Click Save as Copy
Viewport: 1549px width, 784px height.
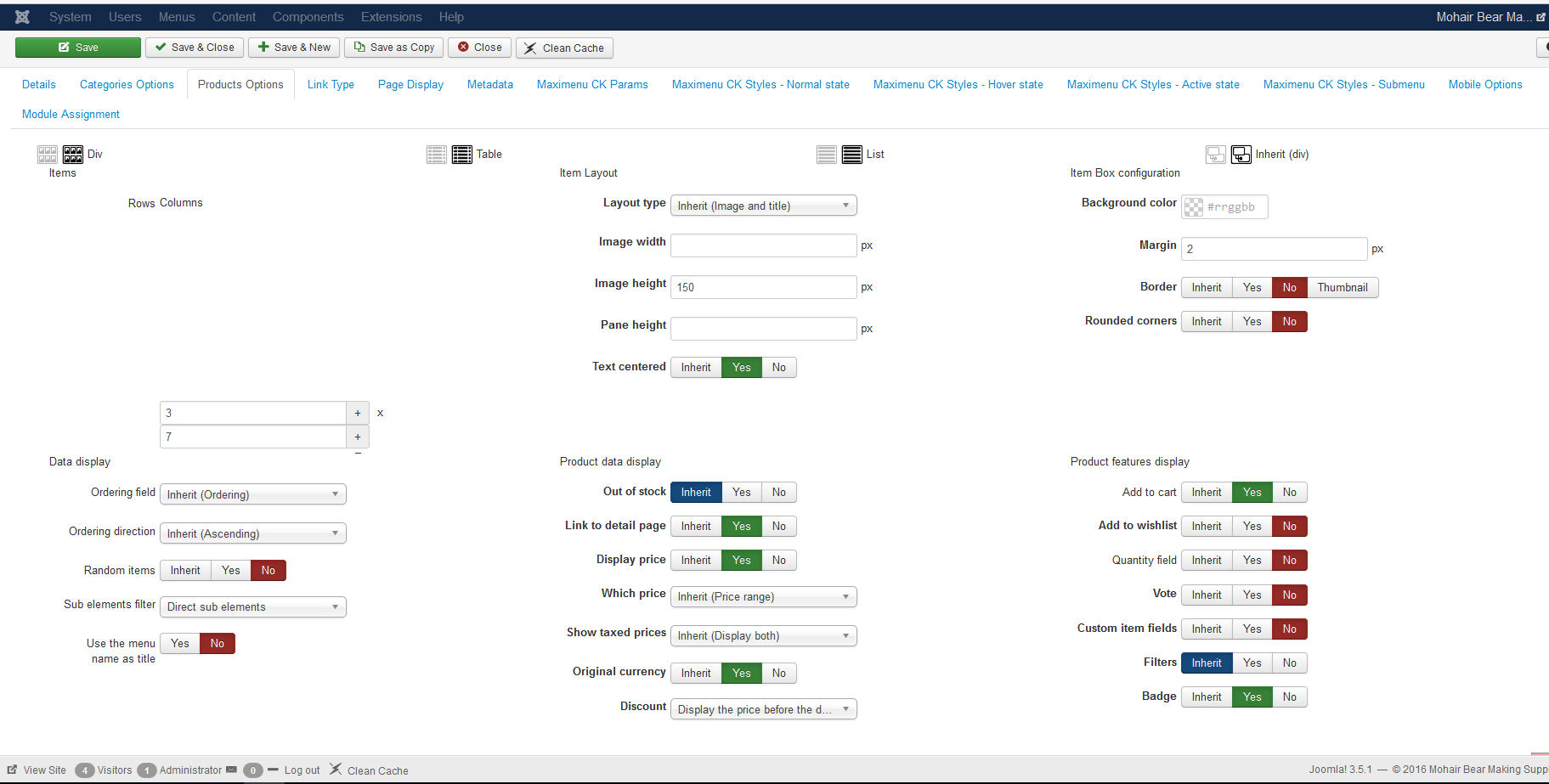coord(393,48)
